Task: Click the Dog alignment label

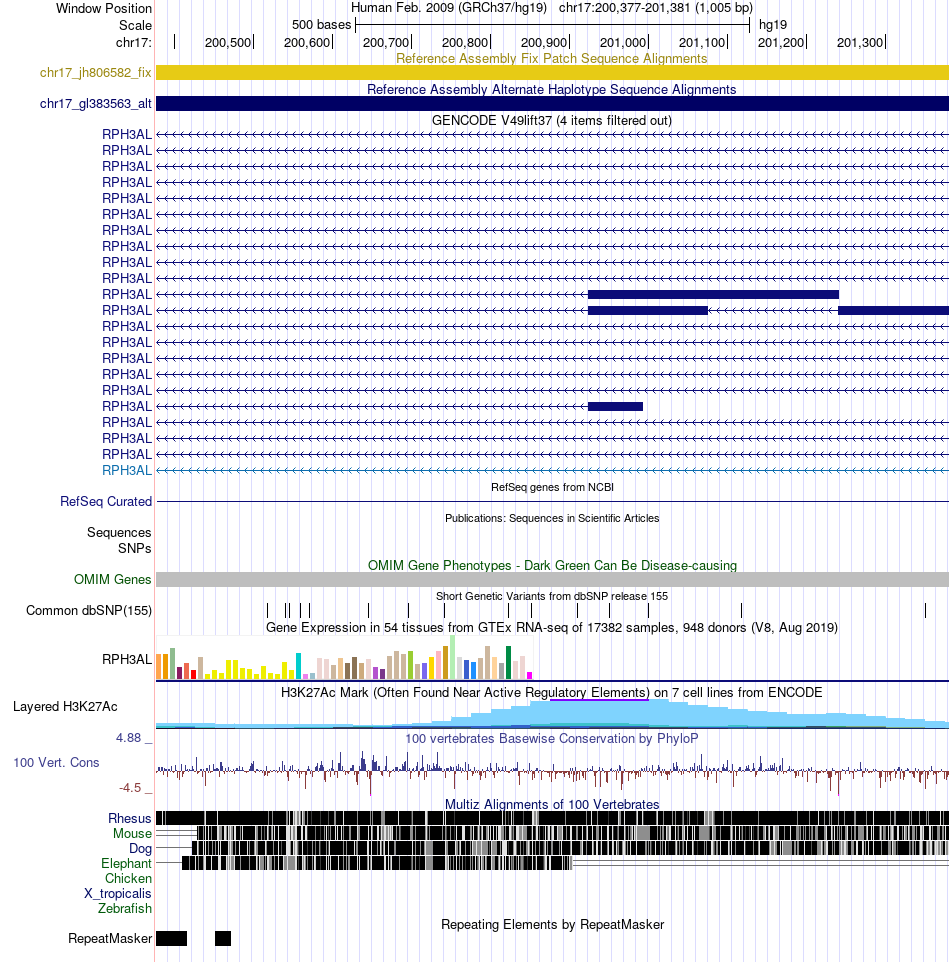Action: point(140,848)
